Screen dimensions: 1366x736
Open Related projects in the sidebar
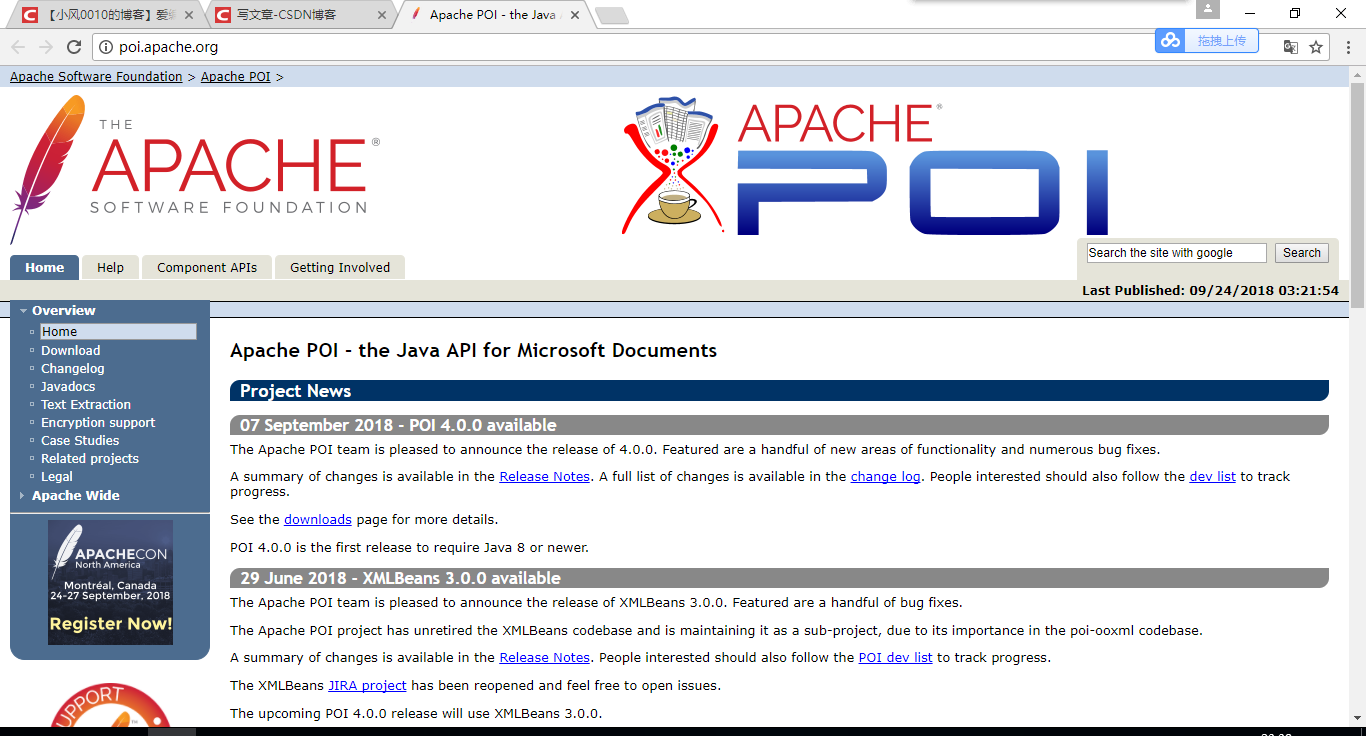[90, 458]
